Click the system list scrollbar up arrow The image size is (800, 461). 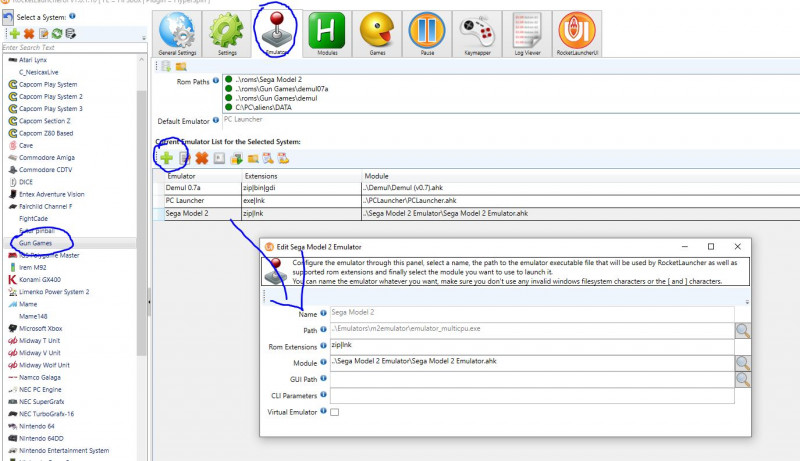[141, 60]
